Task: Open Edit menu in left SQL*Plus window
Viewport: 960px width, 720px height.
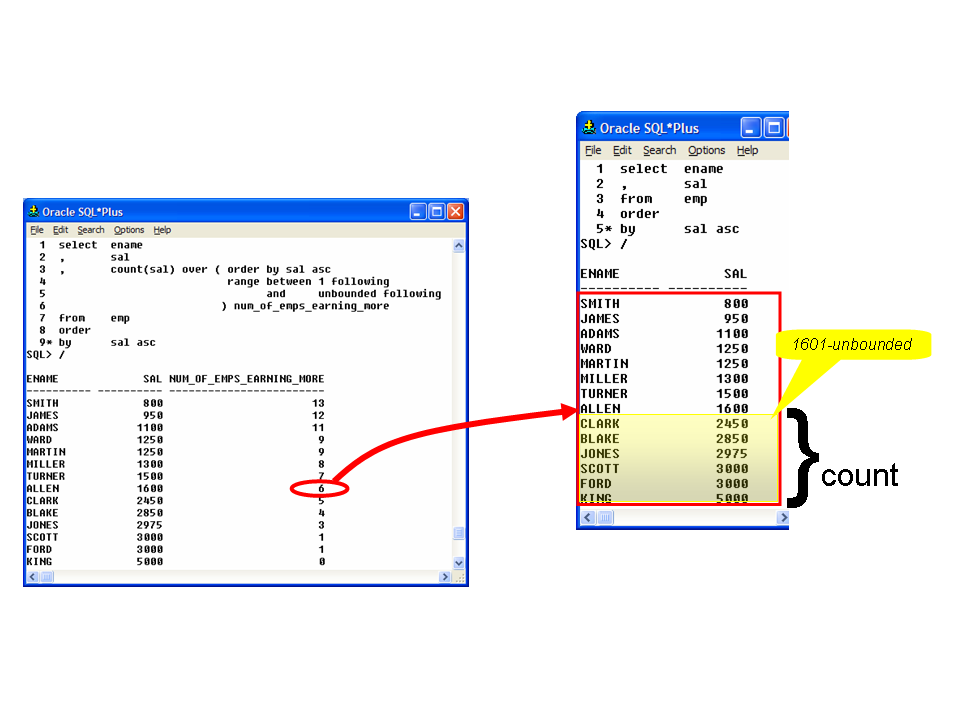Action: (x=60, y=230)
